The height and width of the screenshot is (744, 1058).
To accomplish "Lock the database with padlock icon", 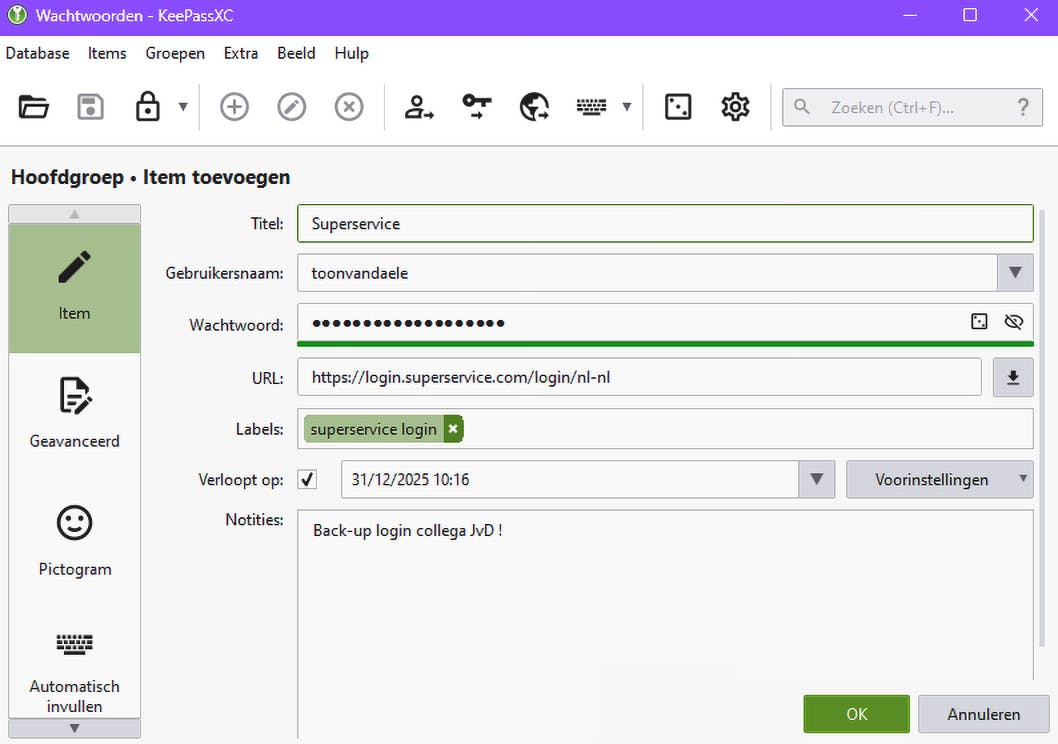I will pos(147,107).
